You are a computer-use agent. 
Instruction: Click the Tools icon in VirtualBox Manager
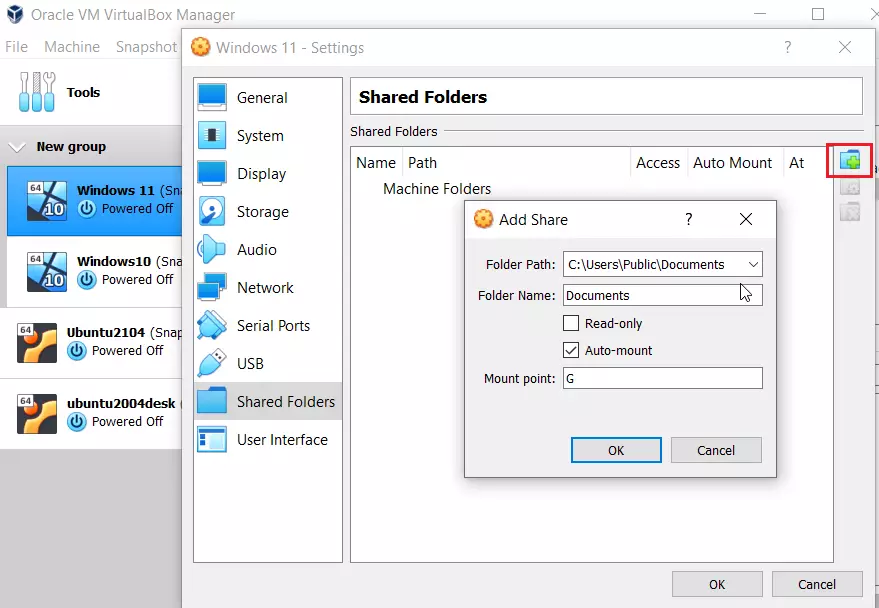click(37, 92)
